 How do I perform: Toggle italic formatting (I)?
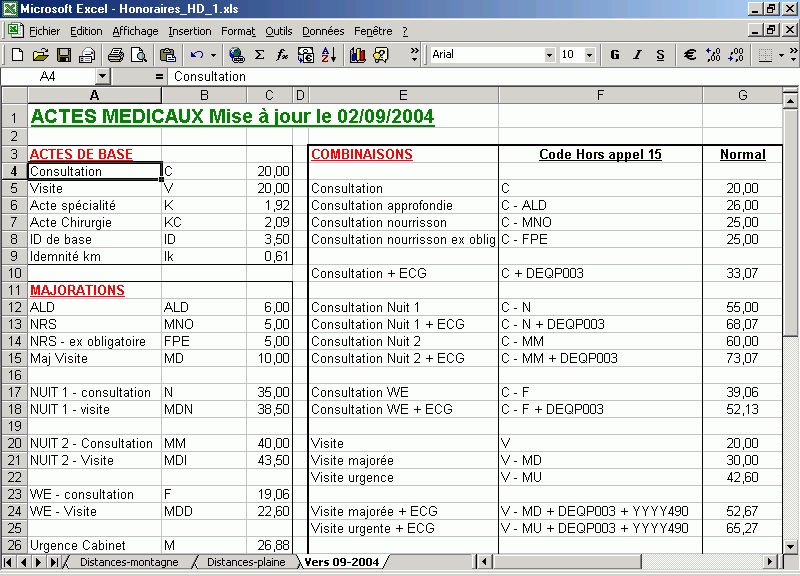coord(638,55)
